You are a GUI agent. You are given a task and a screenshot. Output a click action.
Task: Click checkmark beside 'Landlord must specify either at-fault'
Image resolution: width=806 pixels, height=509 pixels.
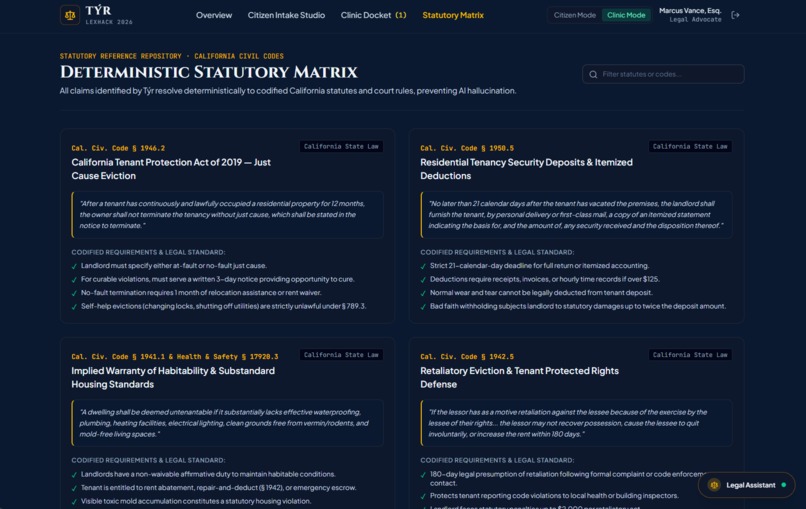tap(74, 266)
